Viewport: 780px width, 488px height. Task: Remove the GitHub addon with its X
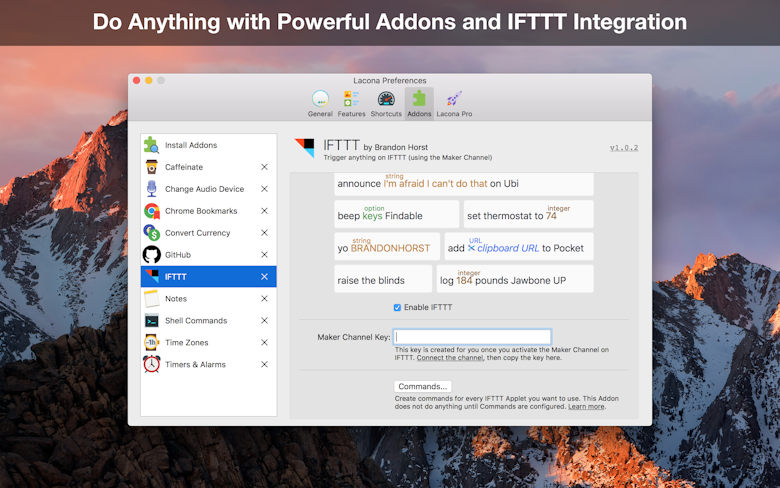(x=265, y=255)
